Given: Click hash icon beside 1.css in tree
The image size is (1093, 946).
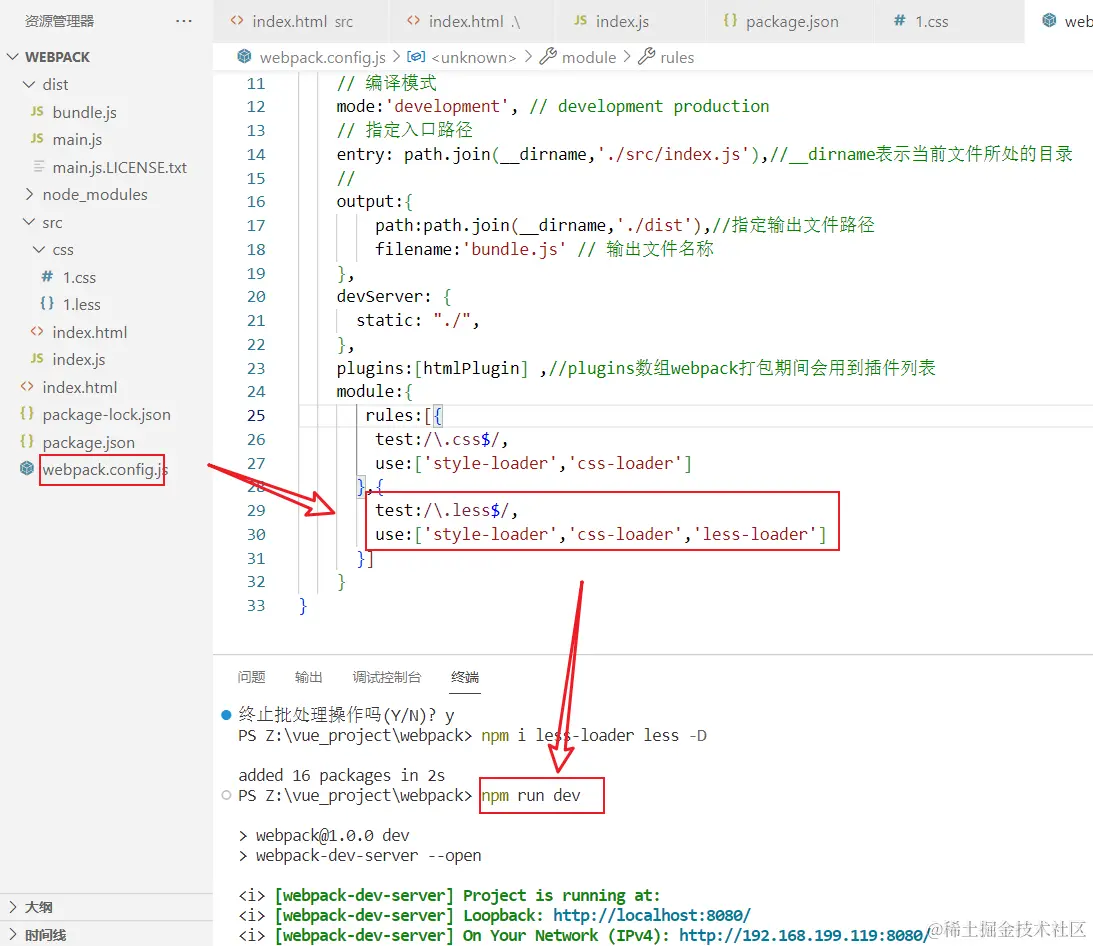Looking at the screenshot, I should (47, 277).
